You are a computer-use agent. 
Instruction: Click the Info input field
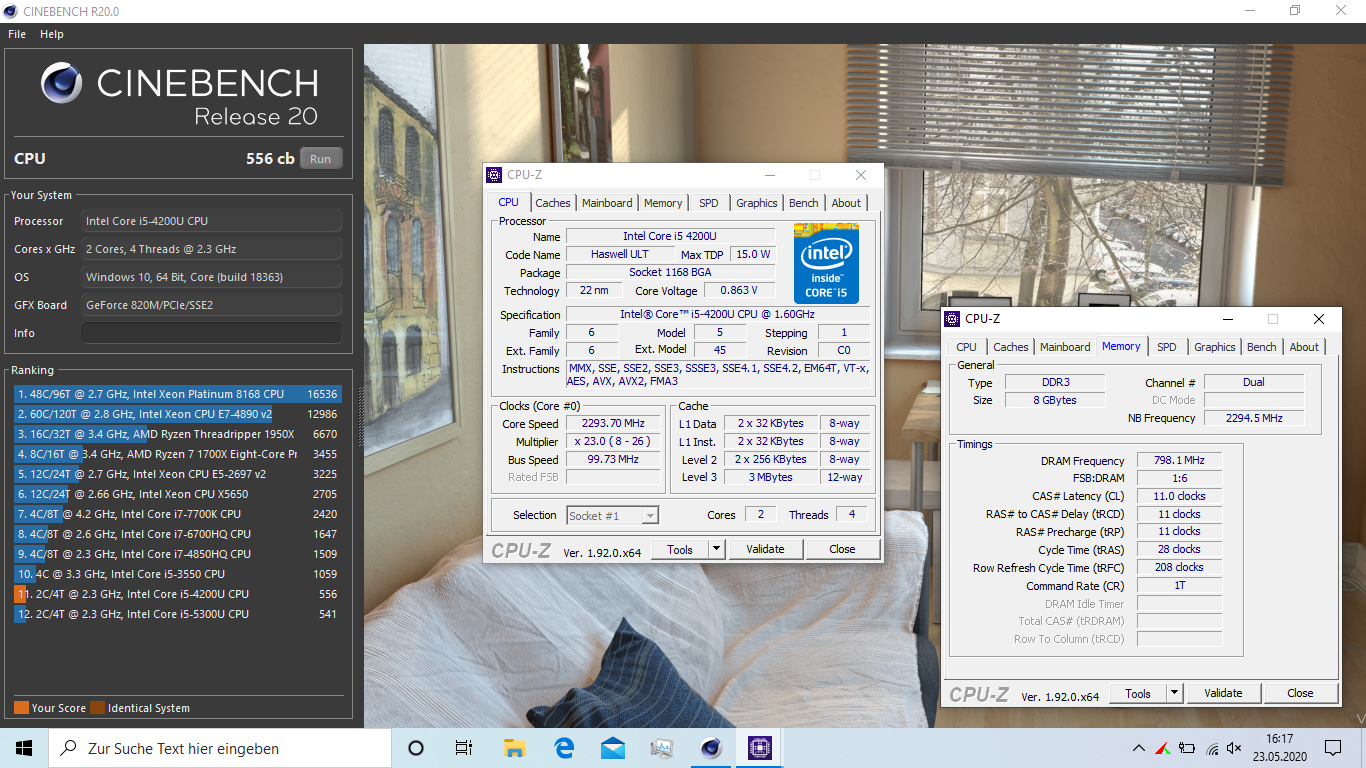pos(211,333)
